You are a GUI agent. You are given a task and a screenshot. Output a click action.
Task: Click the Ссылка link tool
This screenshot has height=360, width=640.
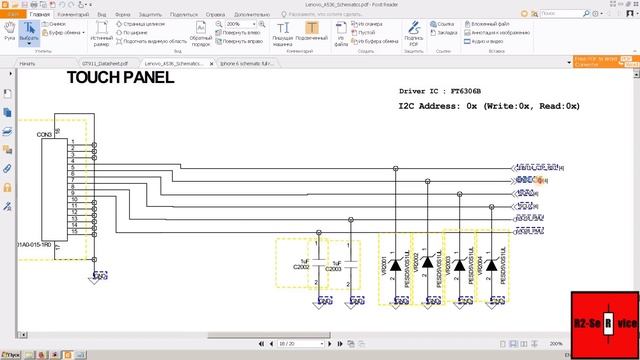click(442, 24)
